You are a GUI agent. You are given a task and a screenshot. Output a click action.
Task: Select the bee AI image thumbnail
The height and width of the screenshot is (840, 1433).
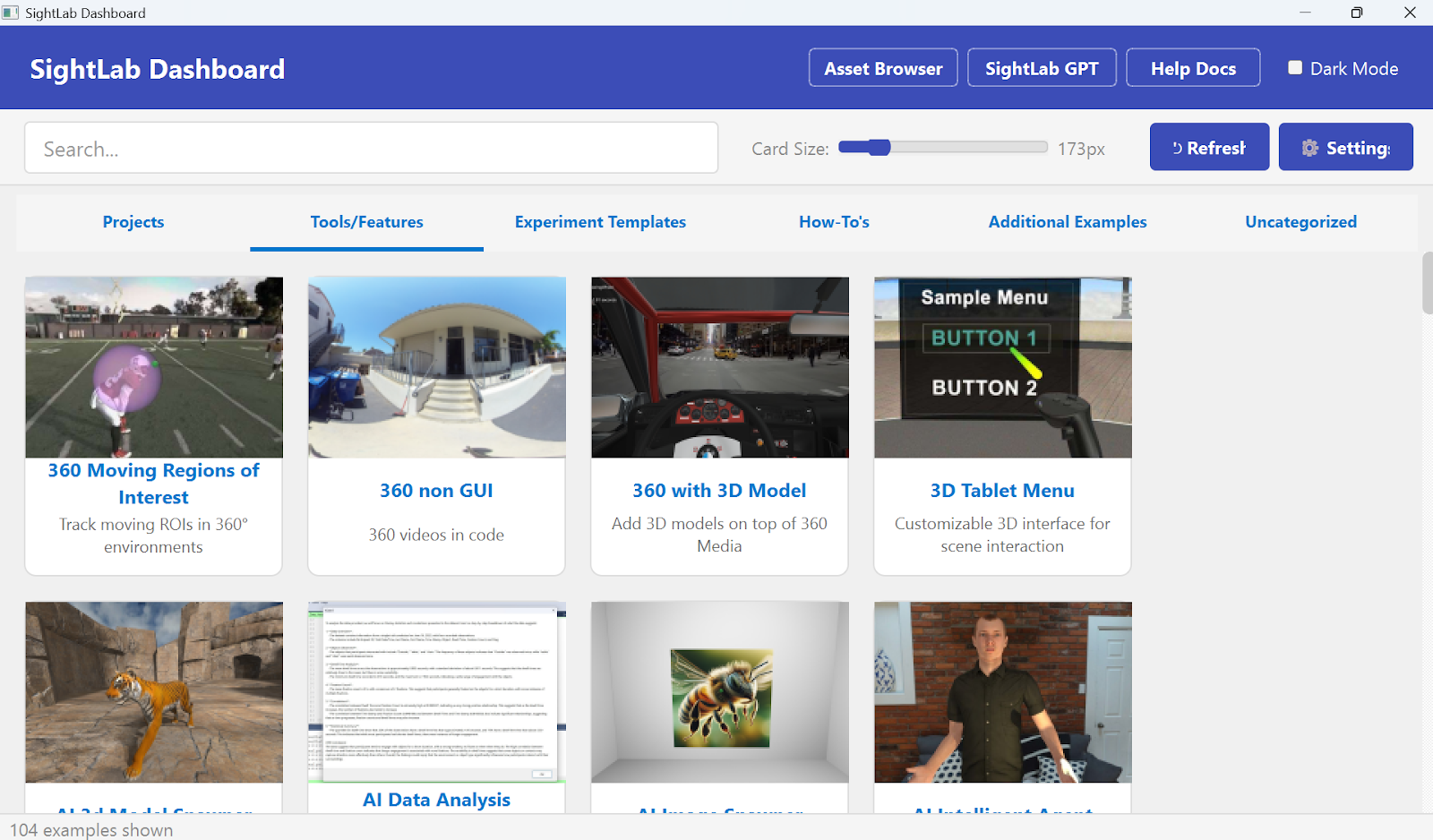tap(720, 692)
